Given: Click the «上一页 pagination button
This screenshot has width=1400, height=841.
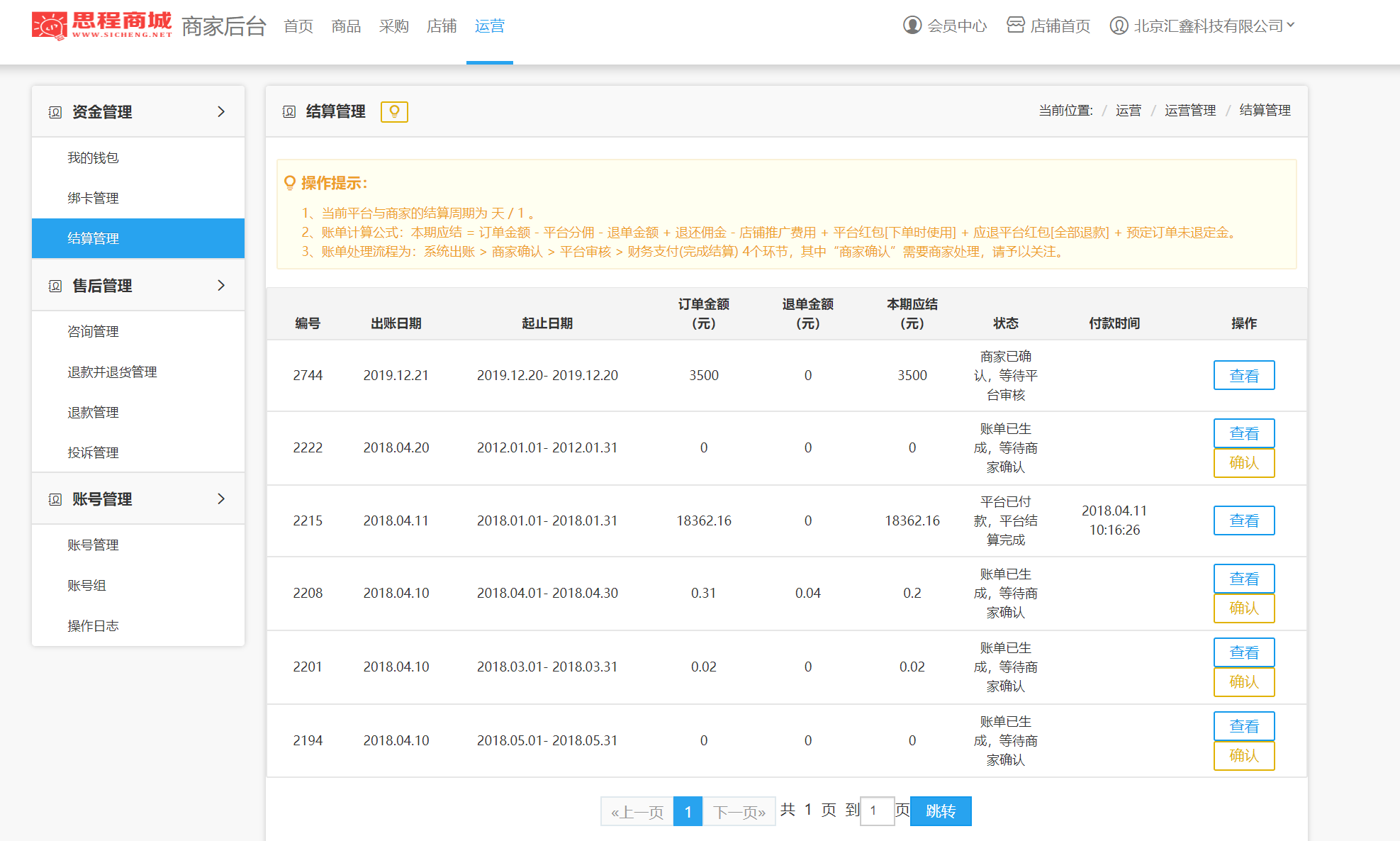Looking at the screenshot, I should [x=637, y=811].
